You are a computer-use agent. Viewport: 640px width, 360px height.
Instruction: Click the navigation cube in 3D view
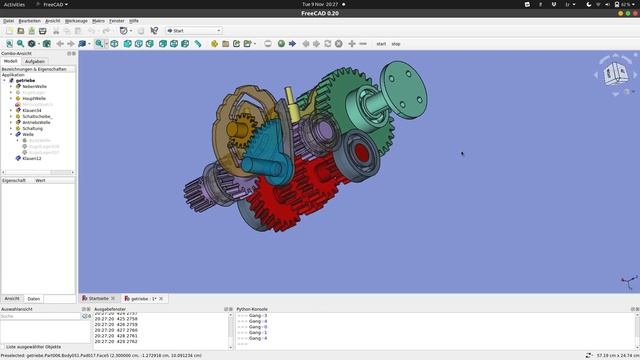click(x=616, y=75)
